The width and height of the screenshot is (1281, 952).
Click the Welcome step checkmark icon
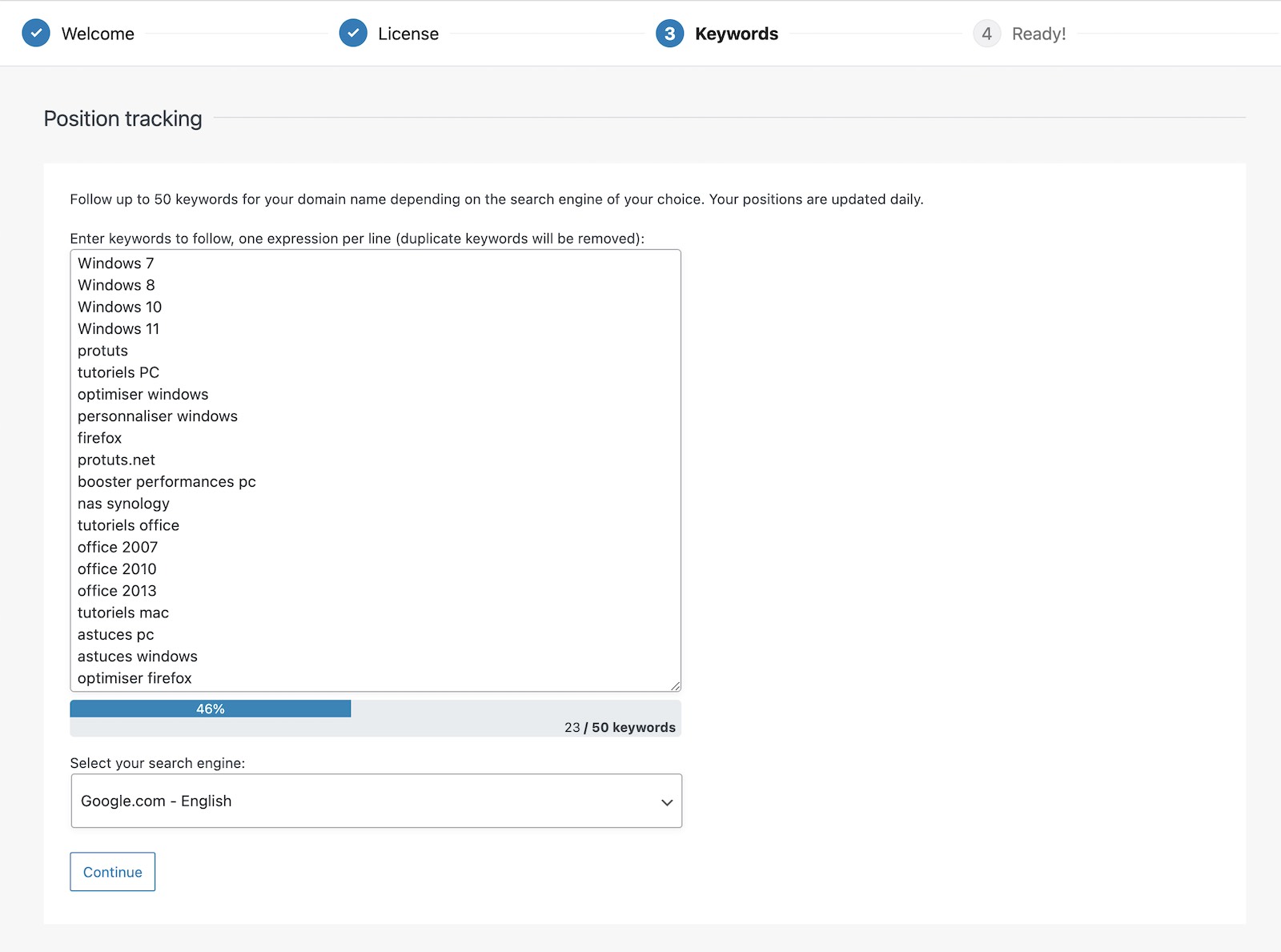tap(36, 34)
